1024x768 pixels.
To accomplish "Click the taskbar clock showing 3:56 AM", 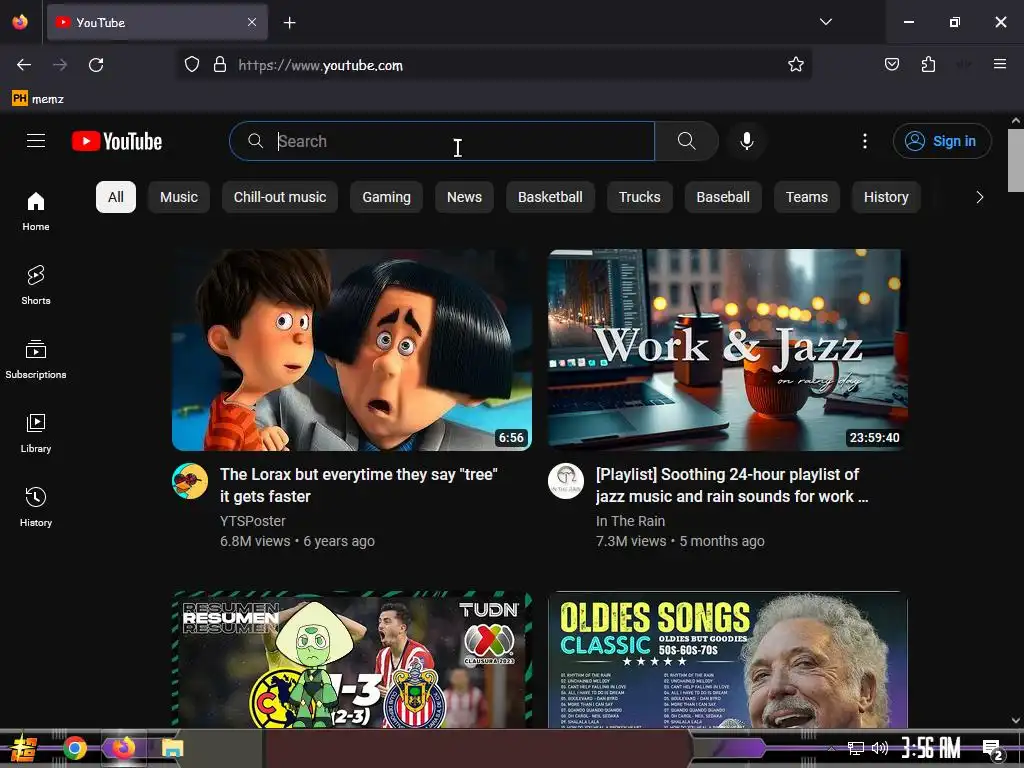I will (931, 748).
